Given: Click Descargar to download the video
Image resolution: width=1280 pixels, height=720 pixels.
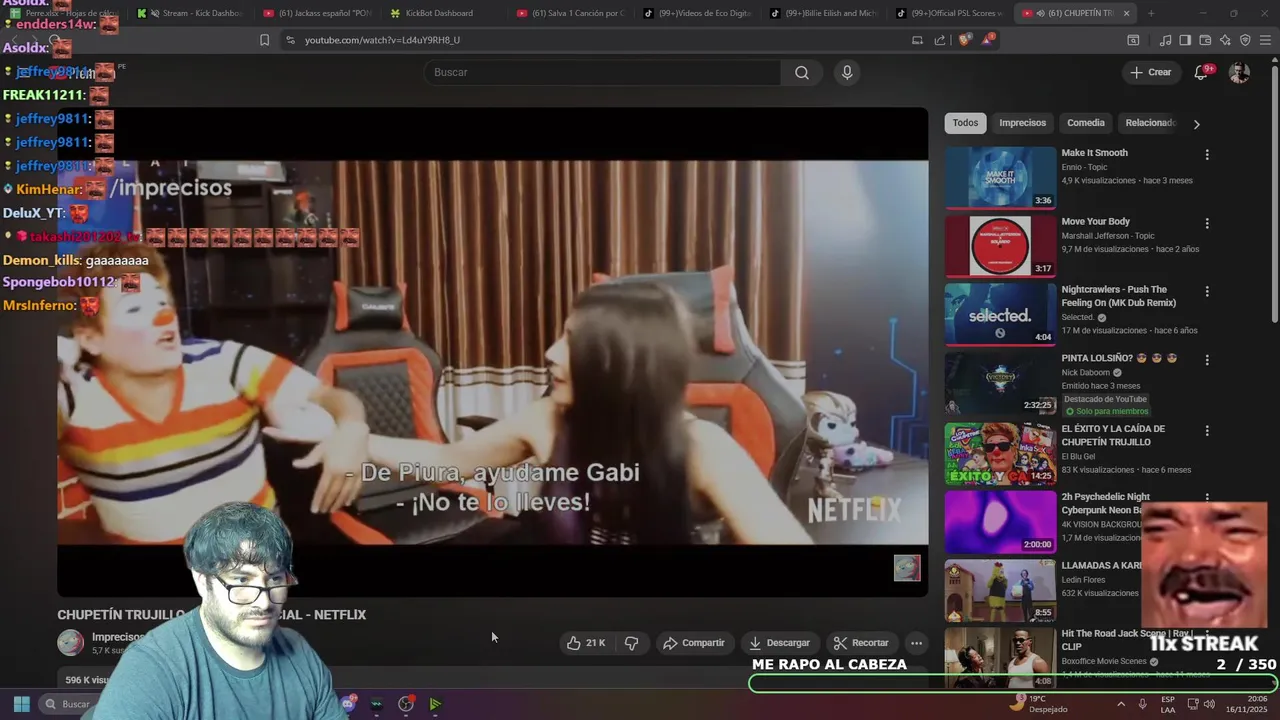Looking at the screenshot, I should [x=779, y=643].
